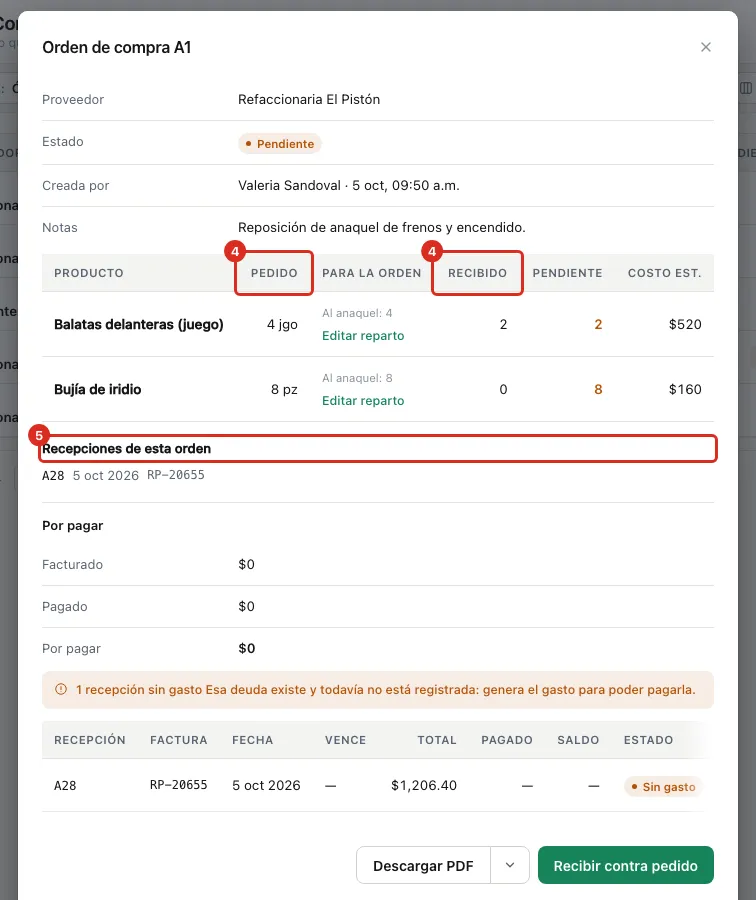Click the Descargar PDF button

[423, 865]
